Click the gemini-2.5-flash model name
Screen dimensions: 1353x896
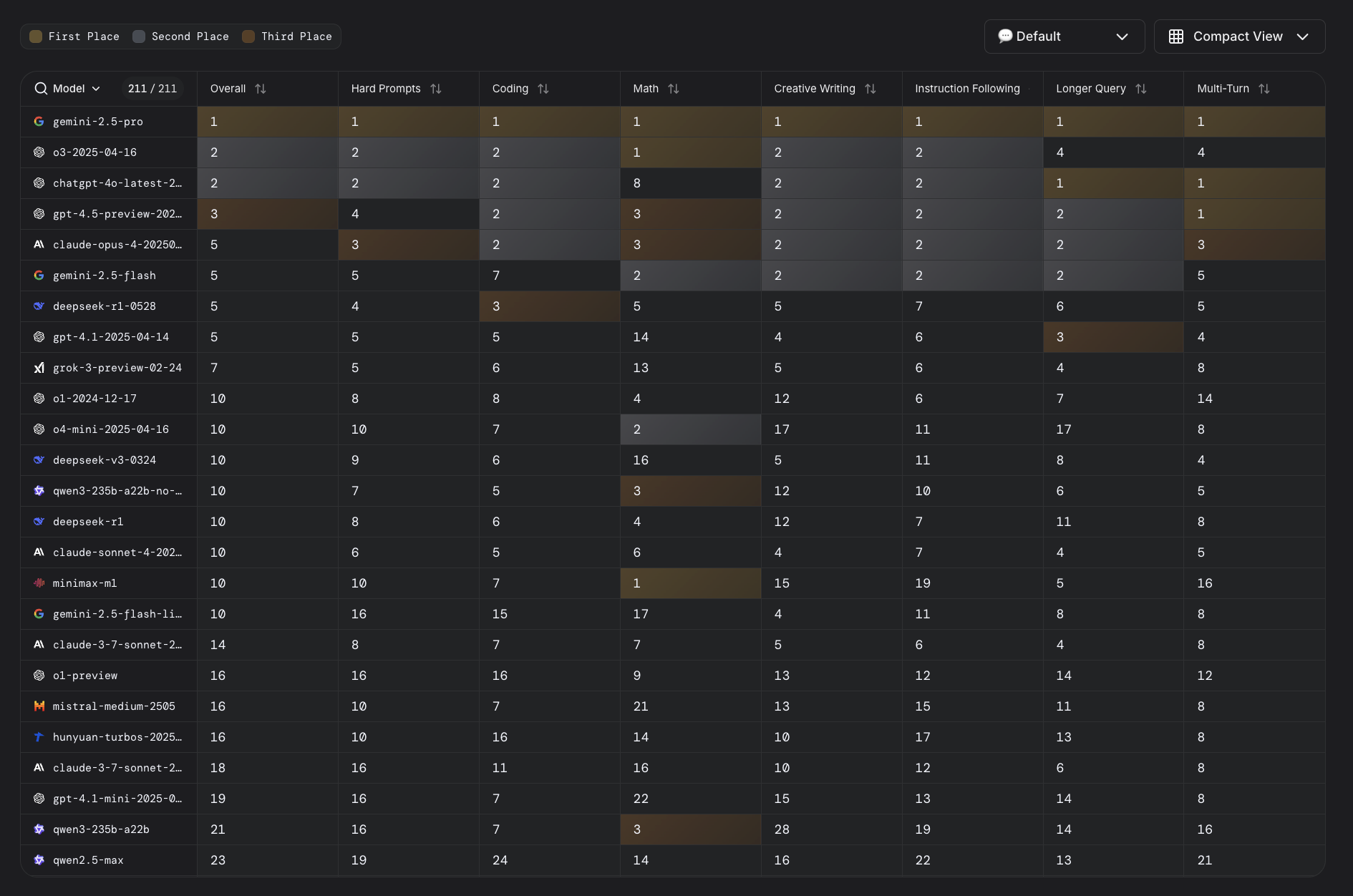point(105,276)
